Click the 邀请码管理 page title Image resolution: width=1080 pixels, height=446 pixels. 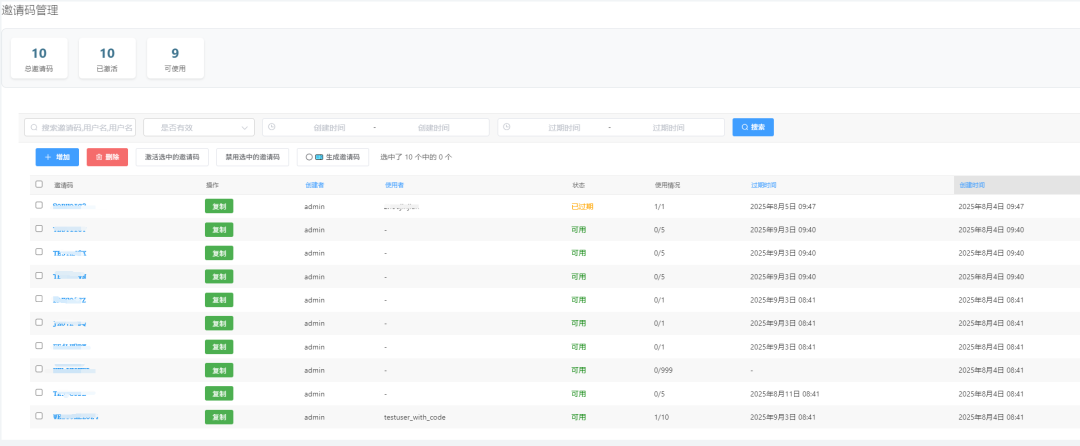30,10
